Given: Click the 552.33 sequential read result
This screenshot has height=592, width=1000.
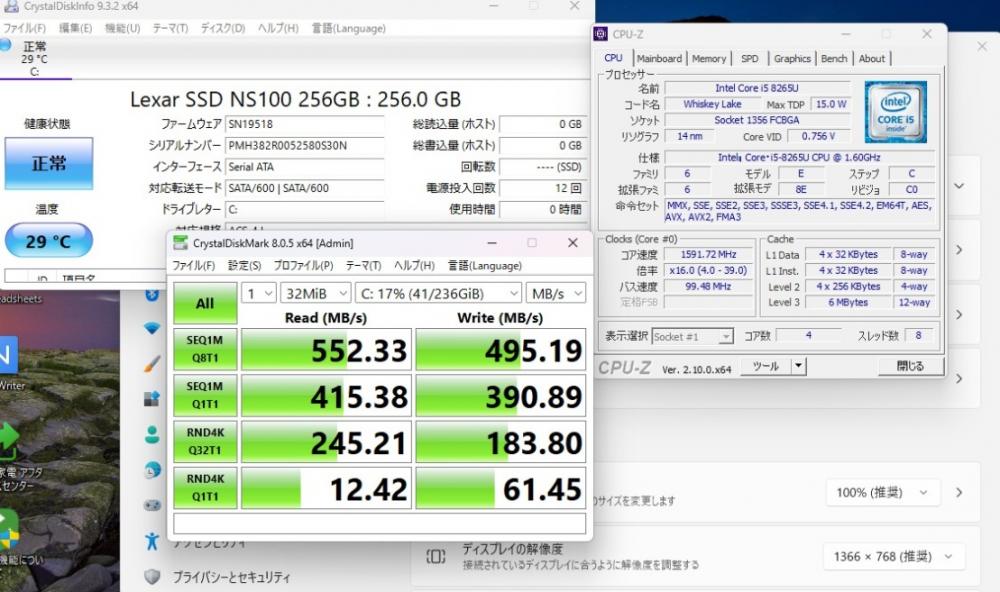Looking at the screenshot, I should coord(326,350).
